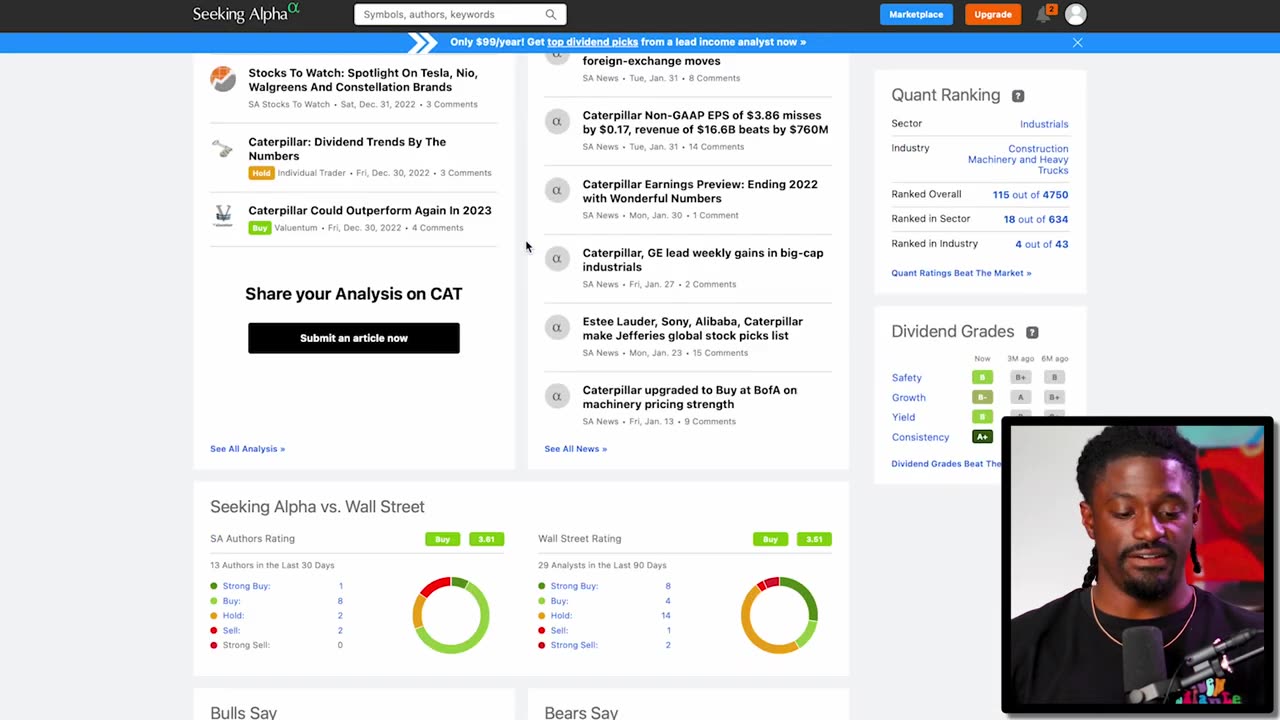Click SA Authors Buy count 8
The width and height of the screenshot is (1280, 720).
click(x=340, y=601)
